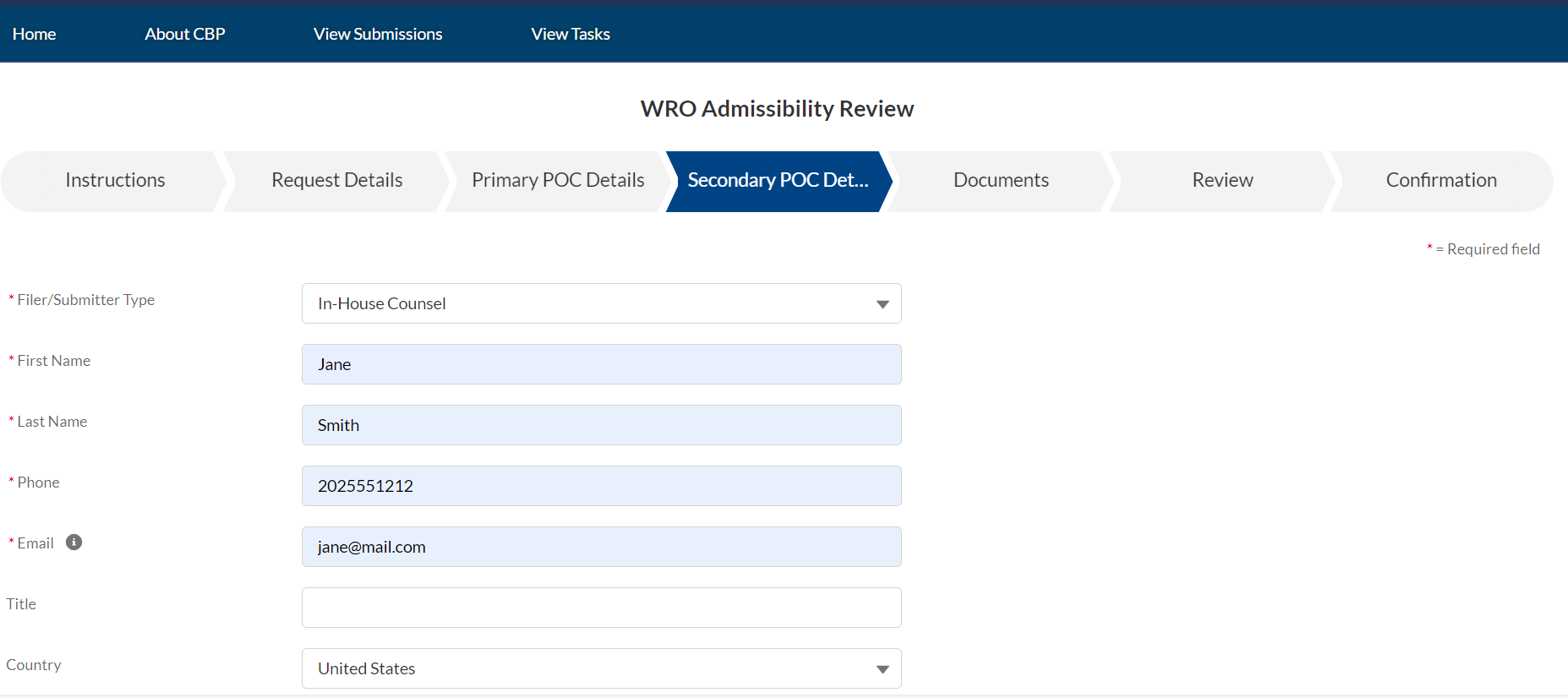Select the Instructions step
1568x698 pixels.
pos(115,181)
